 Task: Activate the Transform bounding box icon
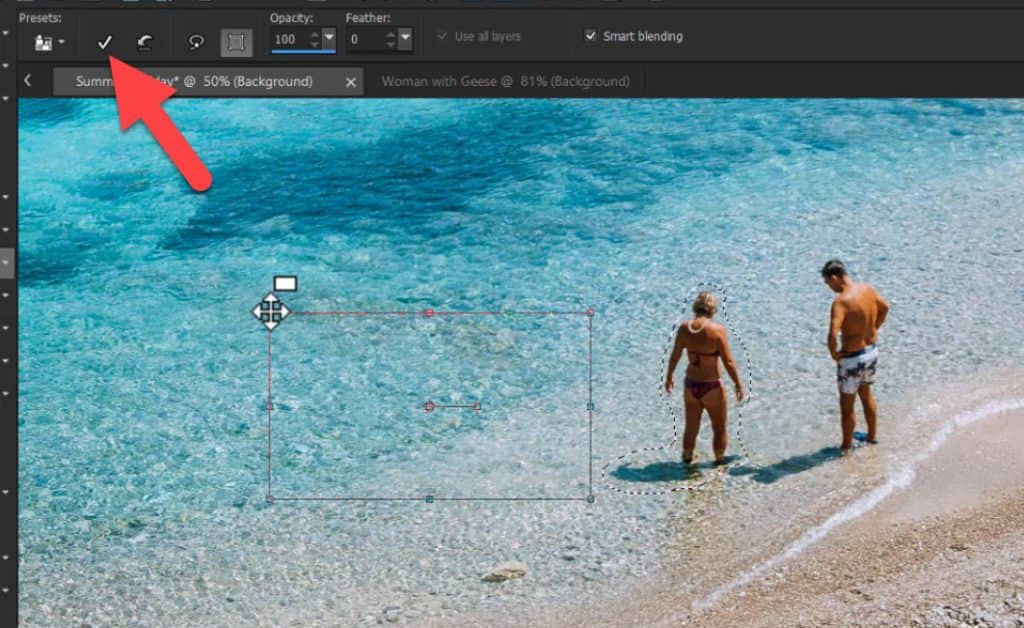(237, 41)
